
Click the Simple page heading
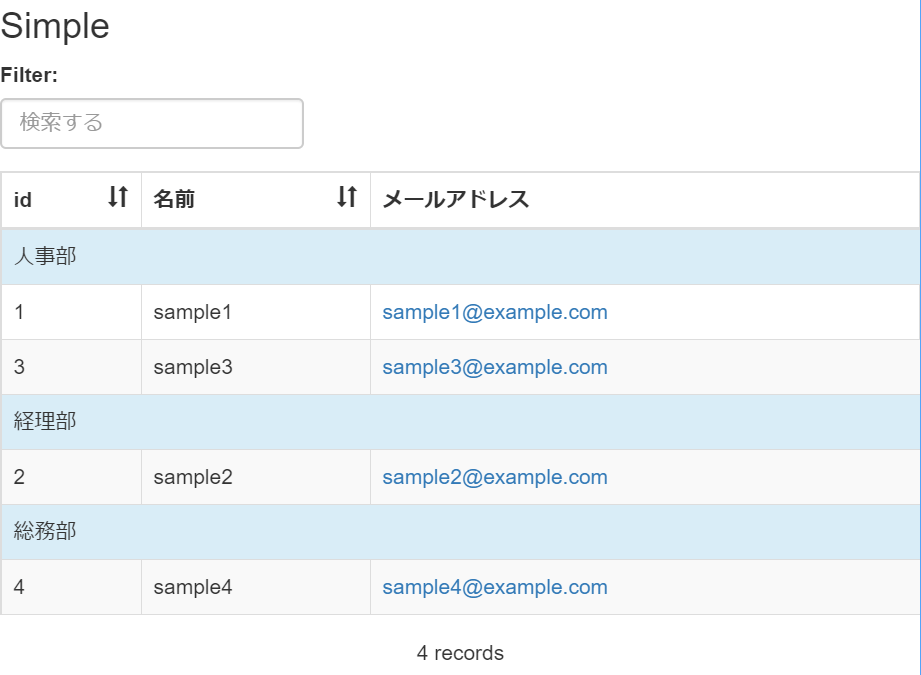(55, 27)
